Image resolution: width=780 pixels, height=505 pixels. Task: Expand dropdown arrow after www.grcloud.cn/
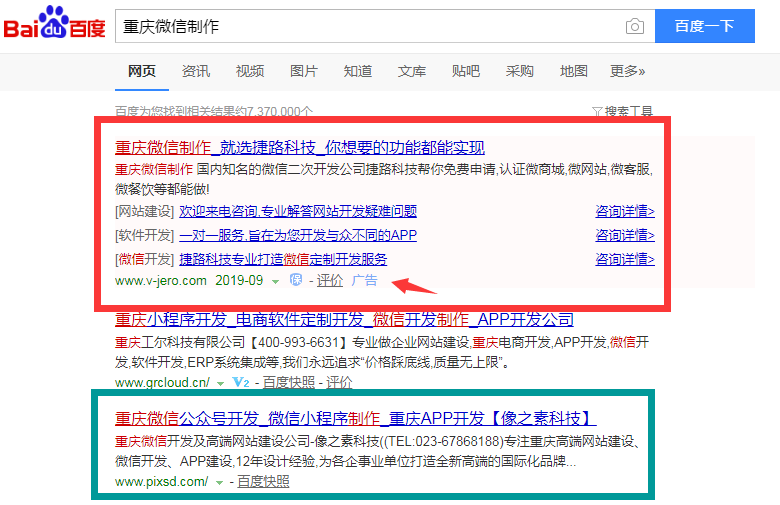[x=220, y=384]
